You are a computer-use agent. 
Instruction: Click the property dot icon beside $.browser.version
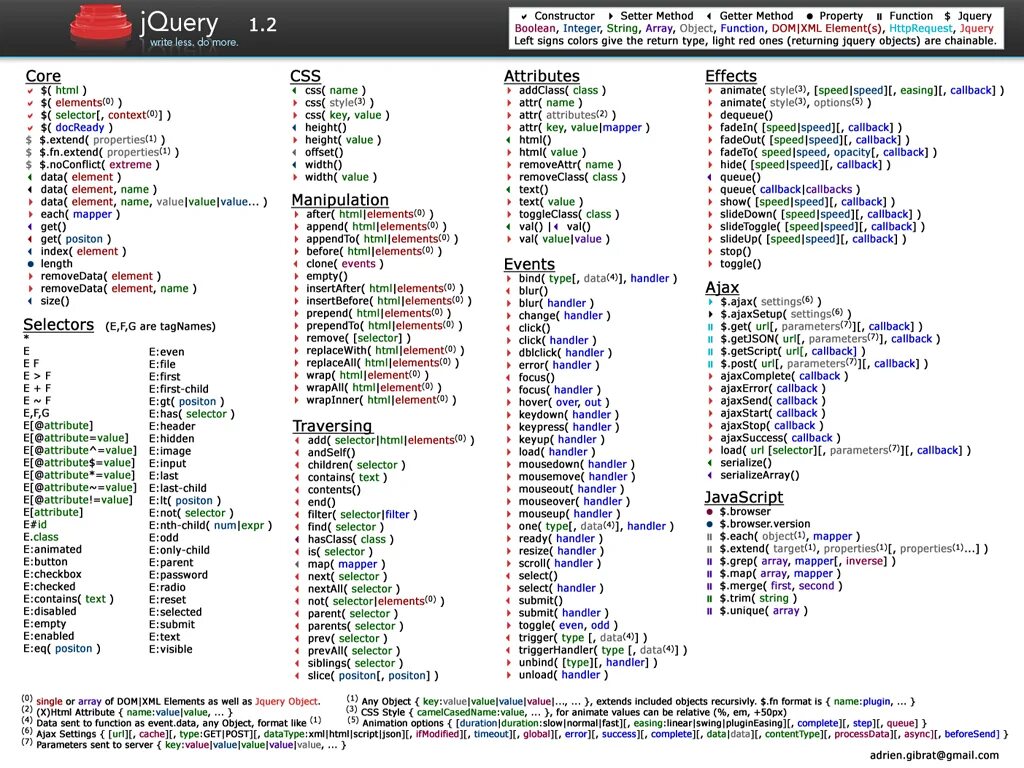[x=709, y=524]
